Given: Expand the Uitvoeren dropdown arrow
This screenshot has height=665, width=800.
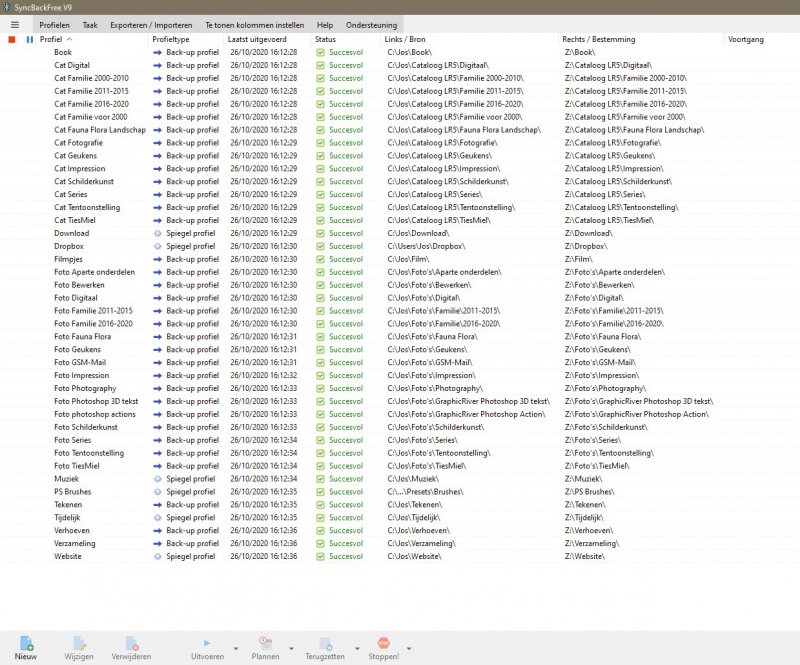Looking at the screenshot, I should (x=235, y=649).
